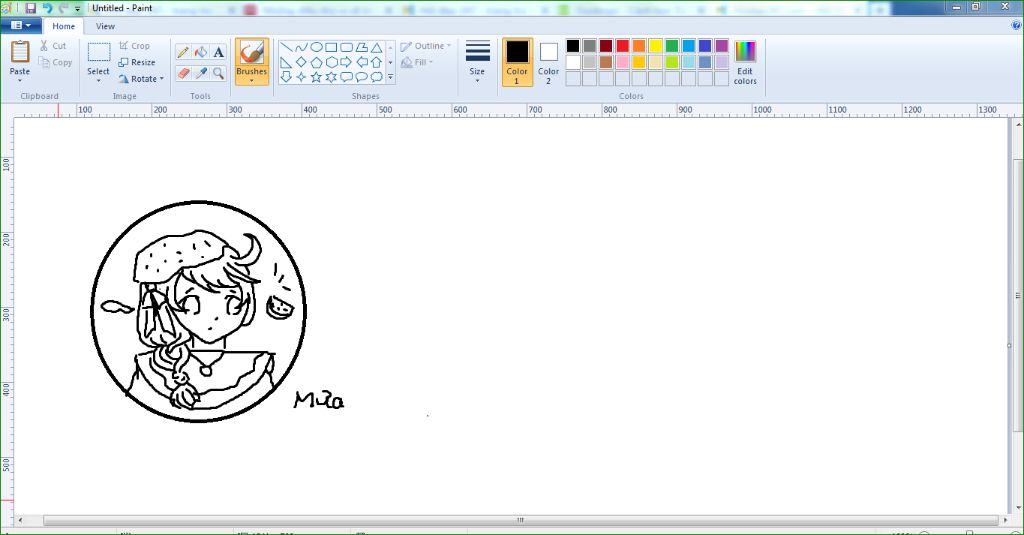Click the Paste clipboard icon

pos(20,52)
